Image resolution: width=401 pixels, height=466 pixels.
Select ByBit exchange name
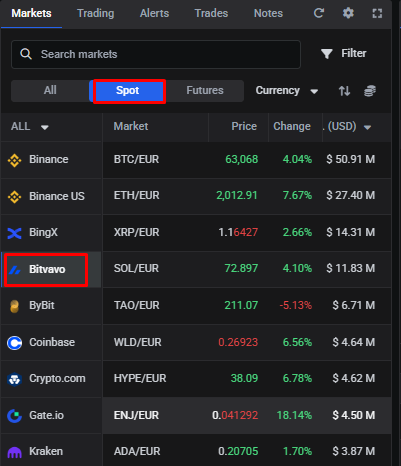tap(42, 306)
